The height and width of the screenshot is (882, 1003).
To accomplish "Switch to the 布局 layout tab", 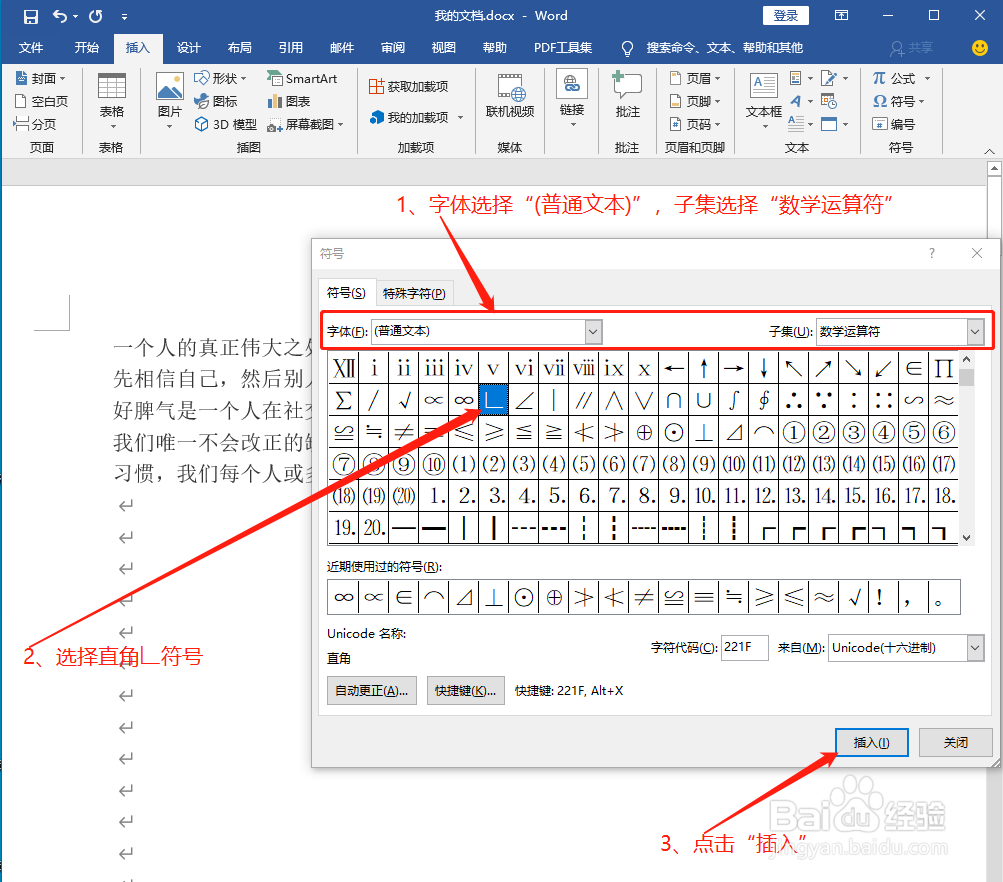I will coord(239,48).
